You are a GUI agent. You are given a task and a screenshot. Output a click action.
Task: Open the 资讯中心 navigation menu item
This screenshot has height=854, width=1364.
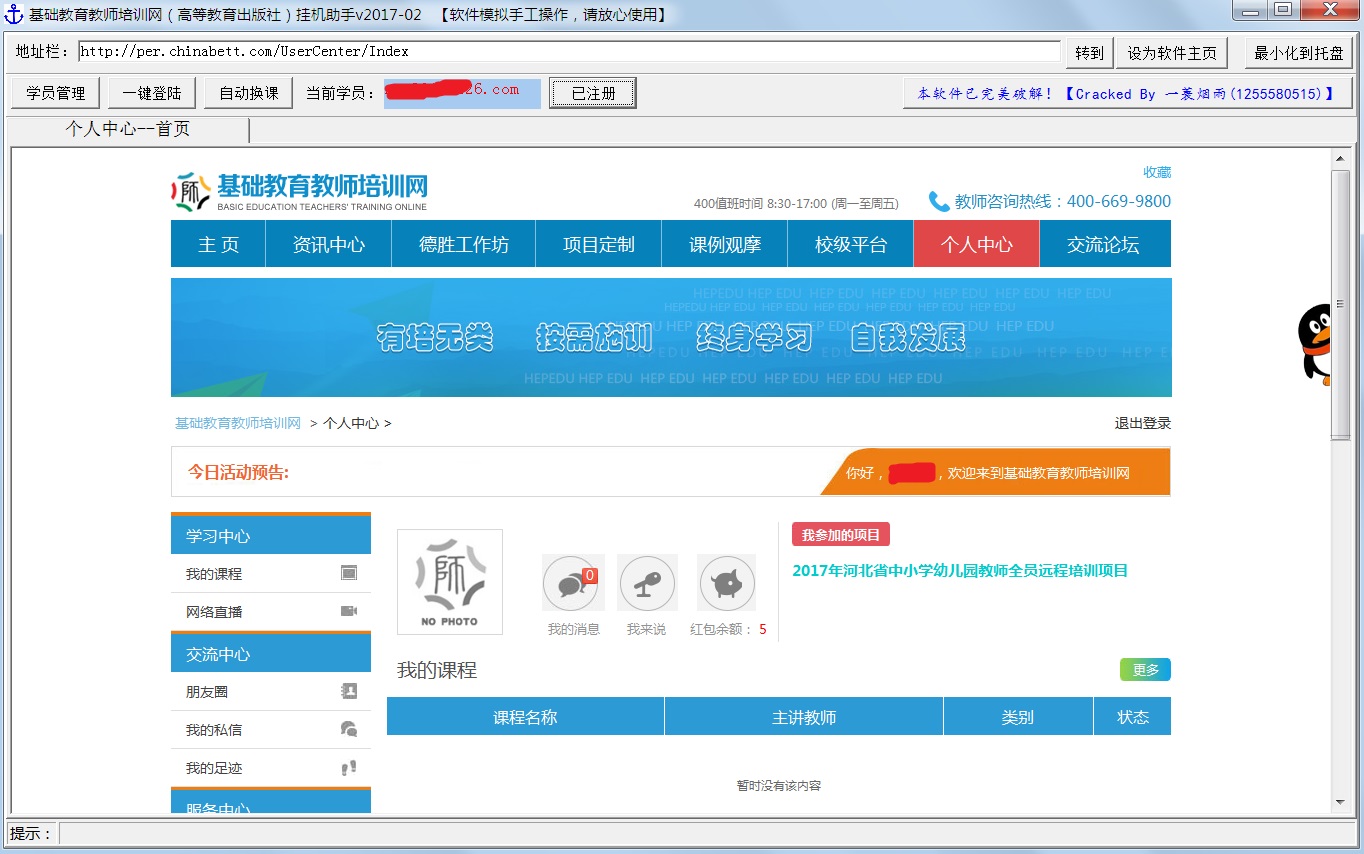tap(328, 244)
